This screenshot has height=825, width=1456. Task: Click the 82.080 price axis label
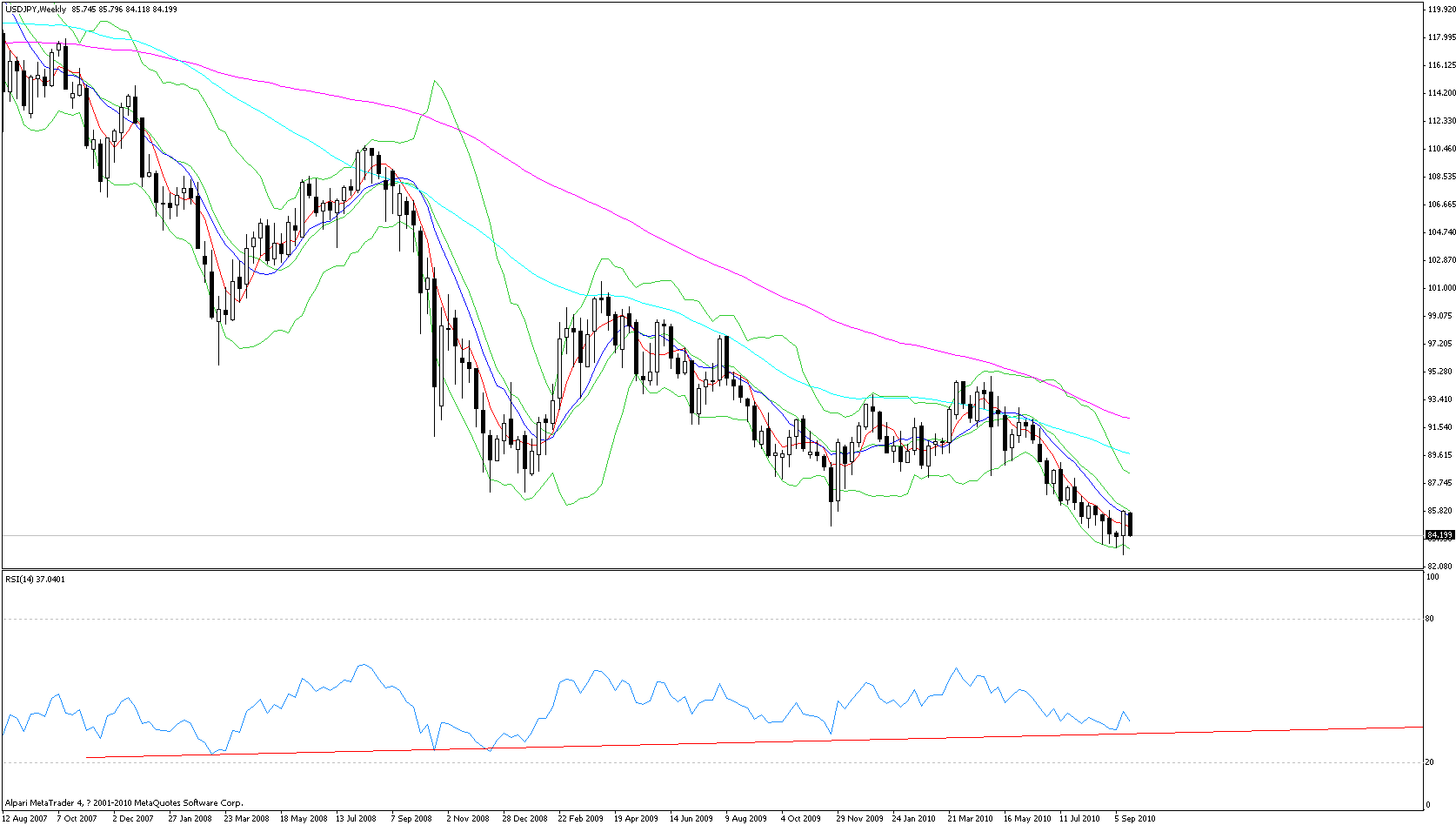coord(1440,567)
